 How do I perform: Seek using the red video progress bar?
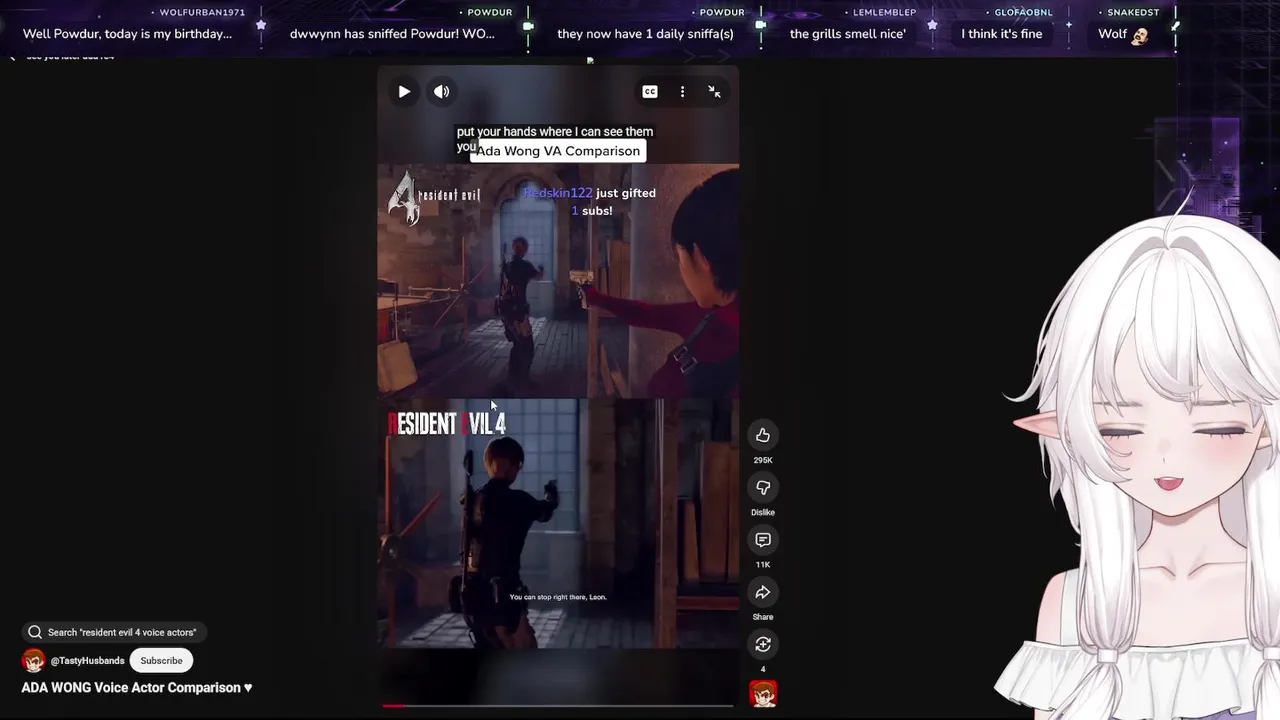tap(558, 706)
